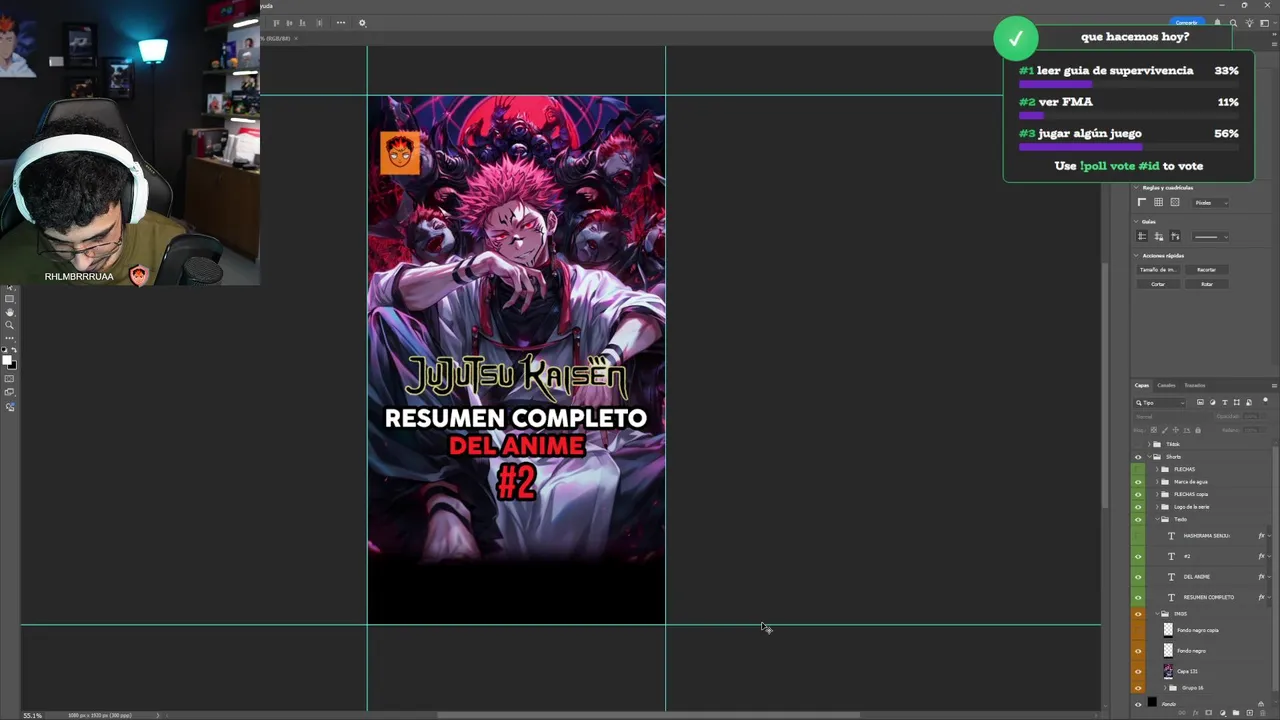
Task: Expand the Tiktok layer group
Action: tap(1149, 444)
